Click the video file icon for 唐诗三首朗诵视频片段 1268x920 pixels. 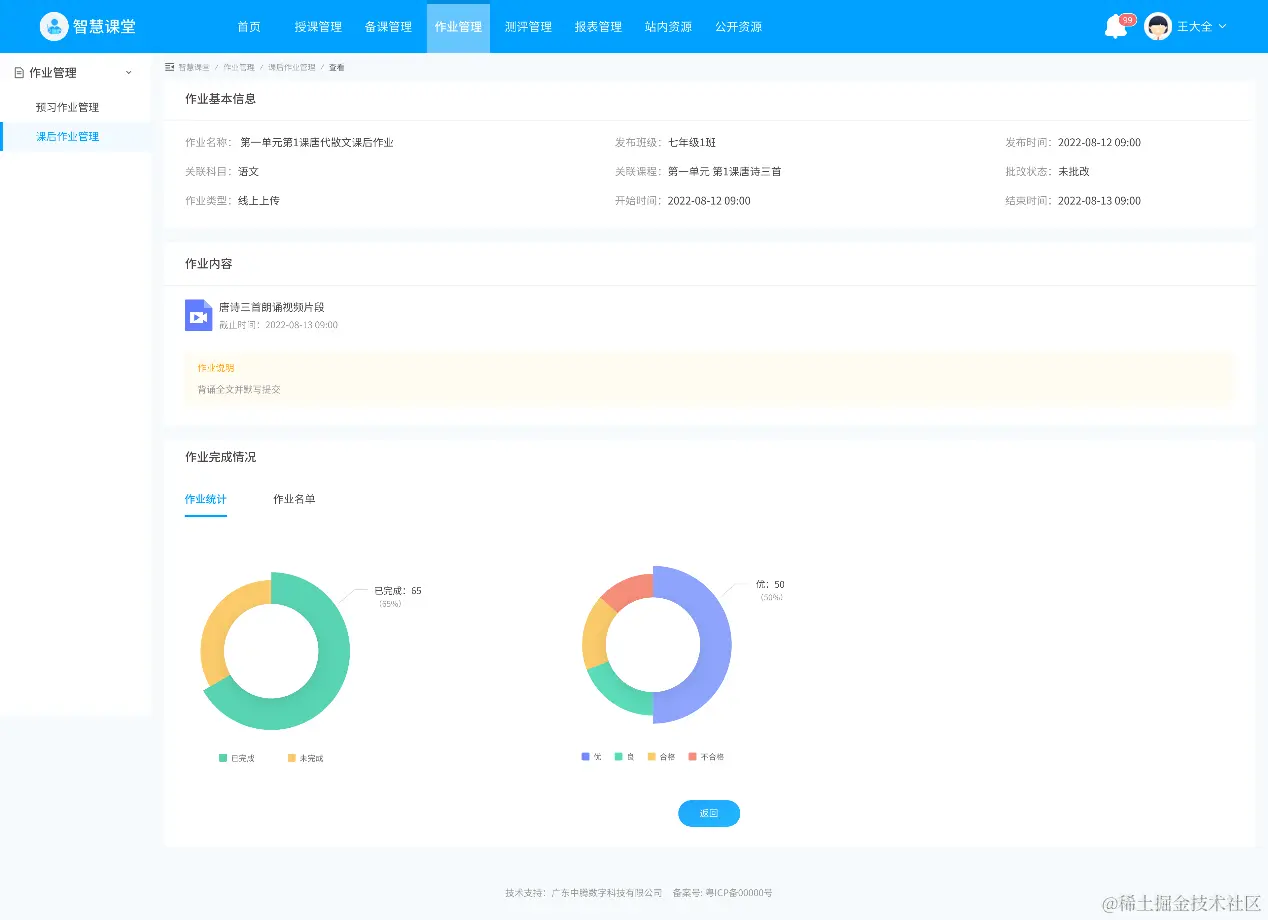(198, 315)
